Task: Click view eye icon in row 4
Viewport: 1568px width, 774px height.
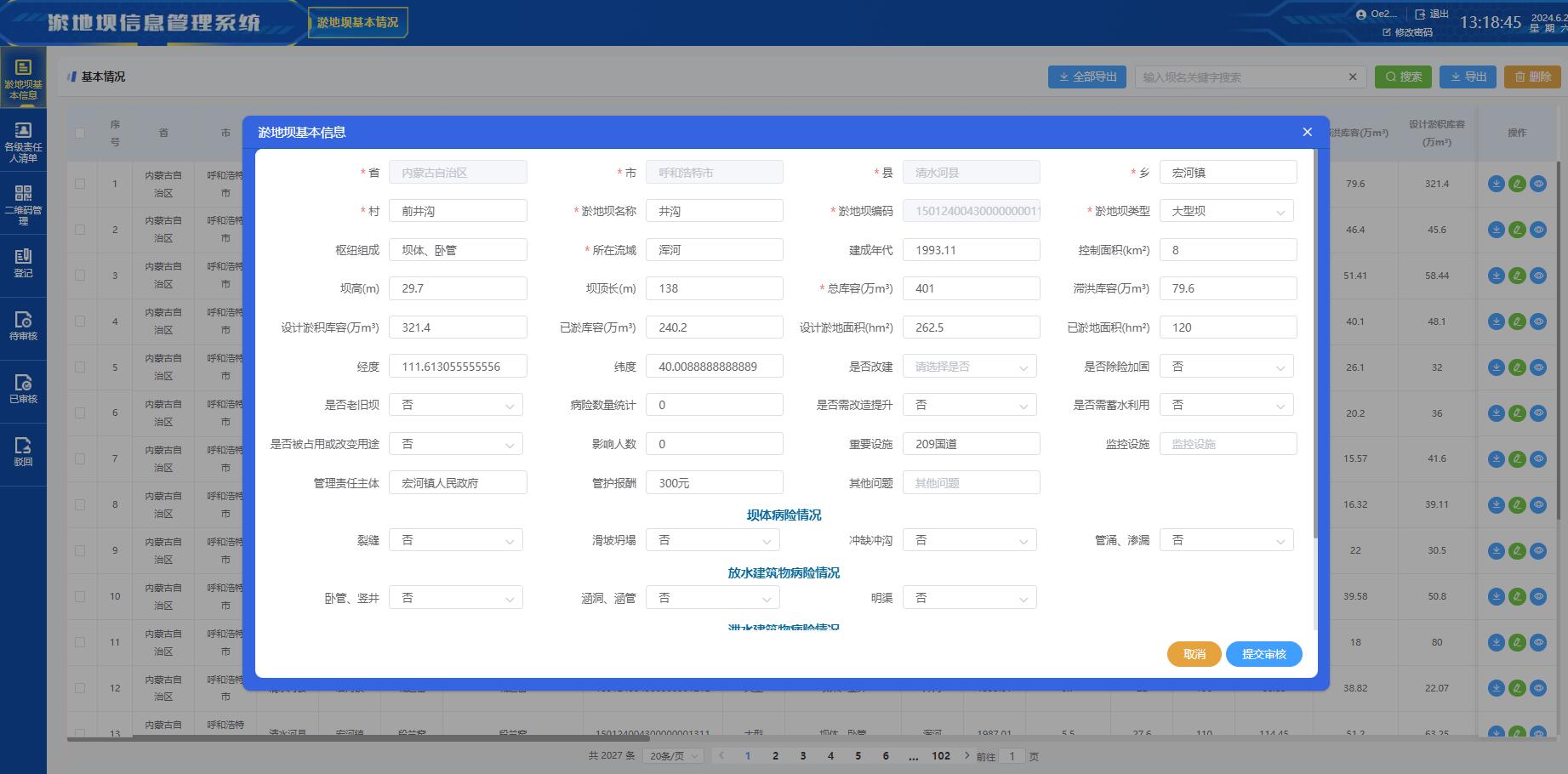Action: pos(1538,322)
